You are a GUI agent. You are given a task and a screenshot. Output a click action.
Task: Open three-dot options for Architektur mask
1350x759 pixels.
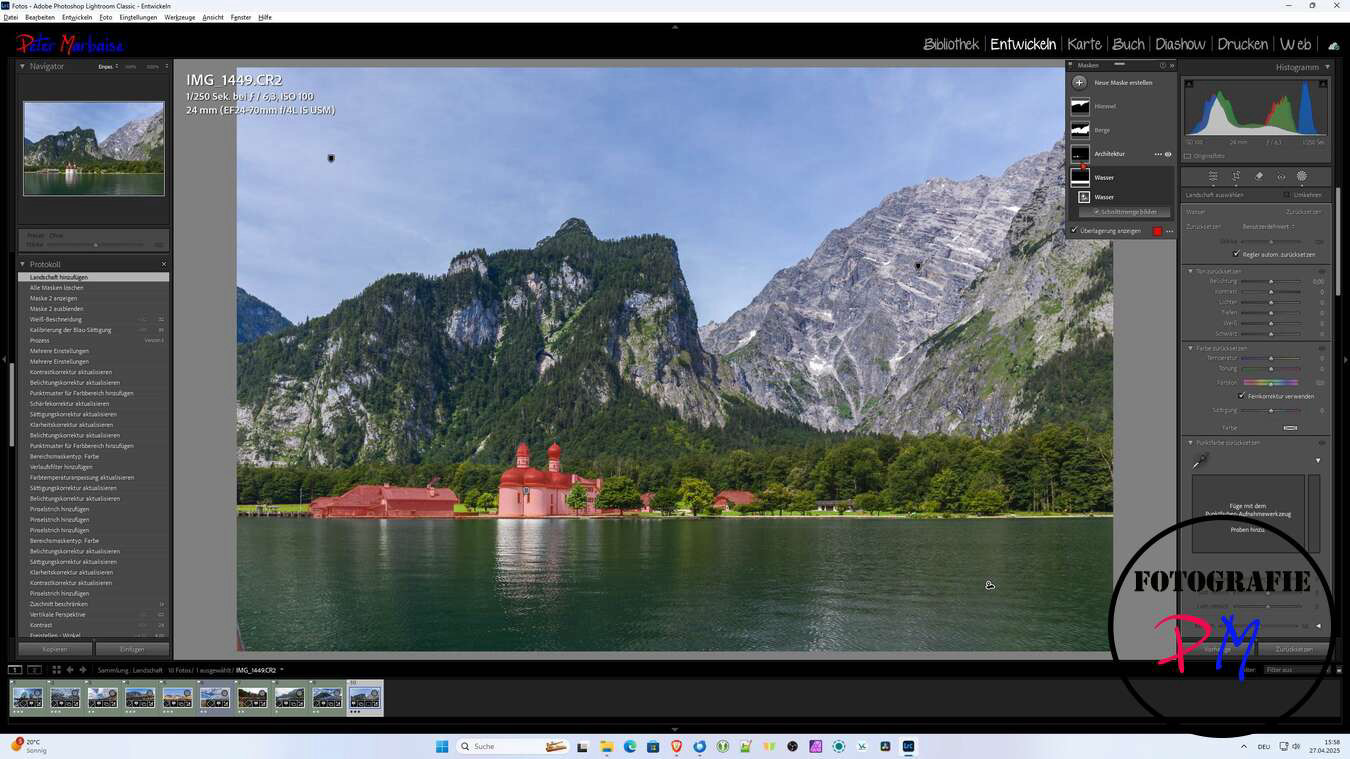1158,154
